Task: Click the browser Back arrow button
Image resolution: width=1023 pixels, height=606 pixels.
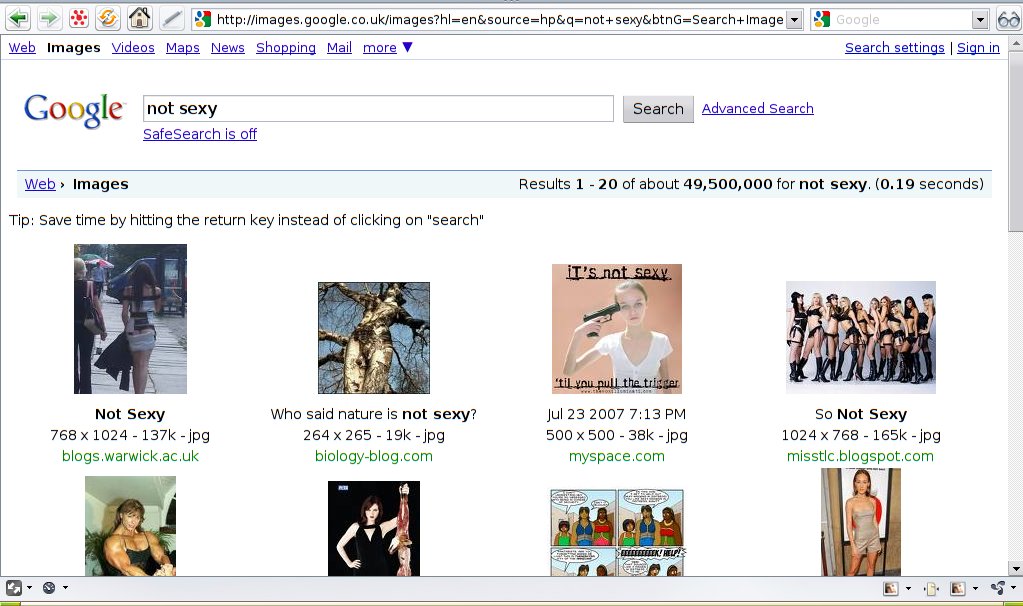Action: point(18,18)
